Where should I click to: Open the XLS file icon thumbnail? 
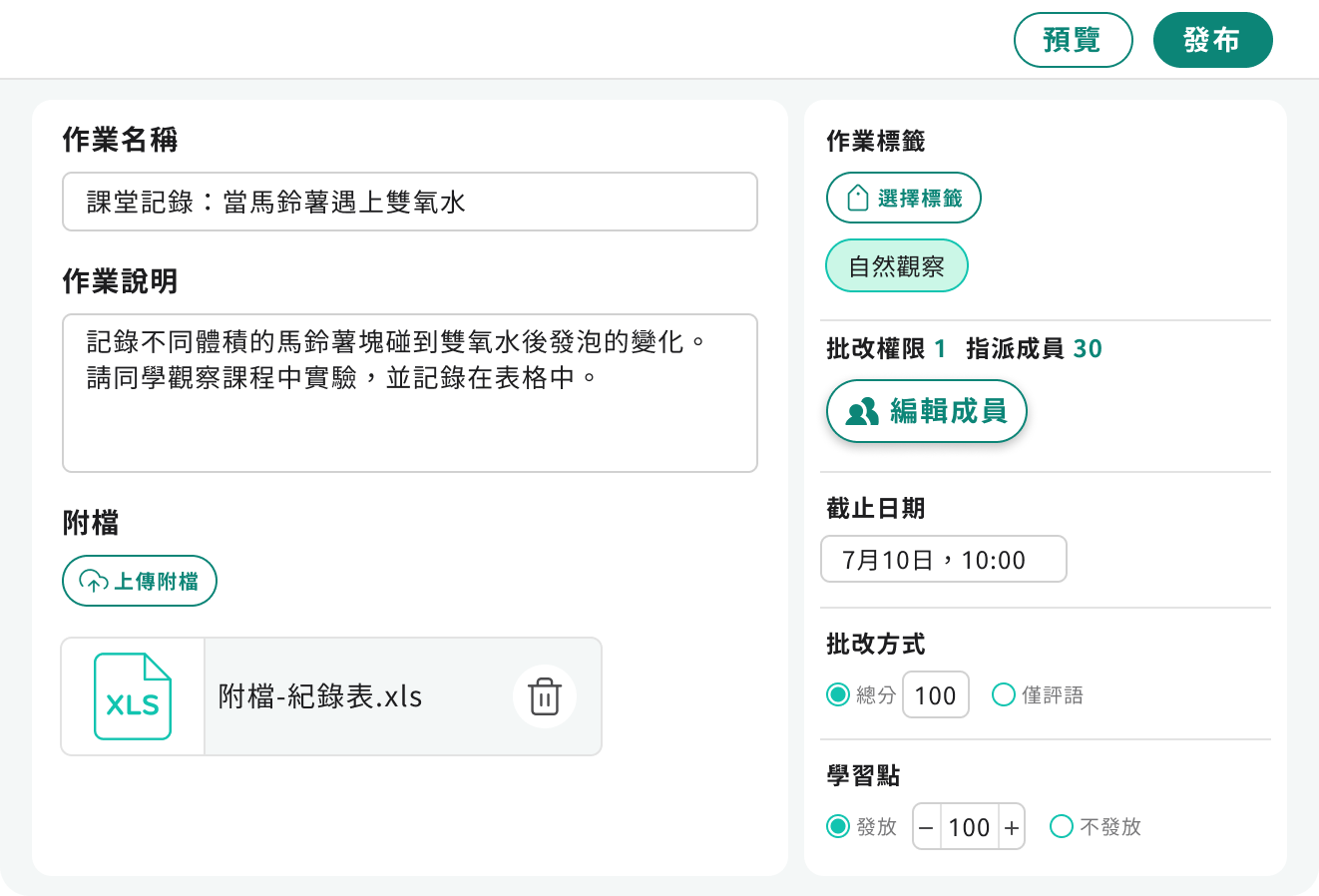pos(133,696)
